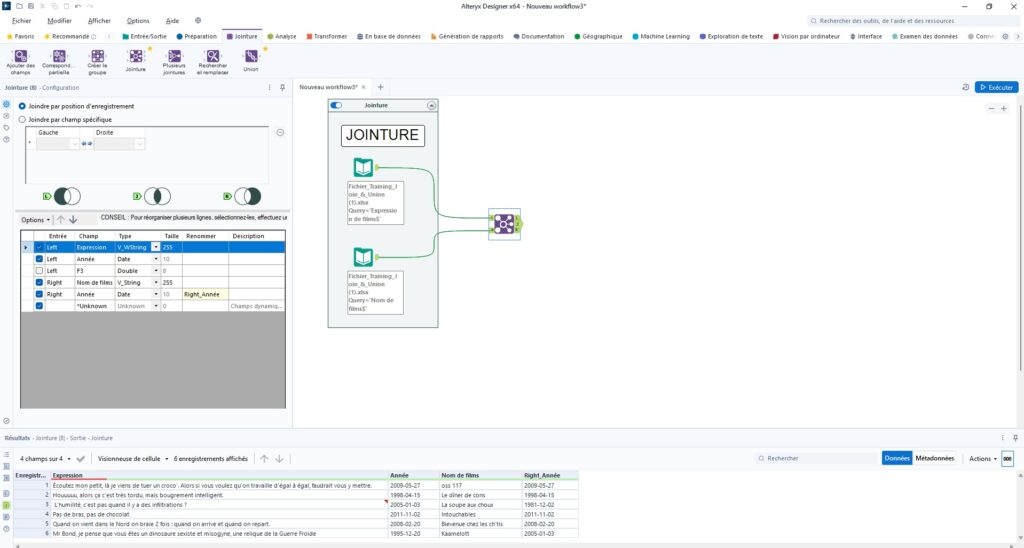The image size is (1024, 548).
Task: Pick the Correspondance partielle tool
Action: coord(59,62)
